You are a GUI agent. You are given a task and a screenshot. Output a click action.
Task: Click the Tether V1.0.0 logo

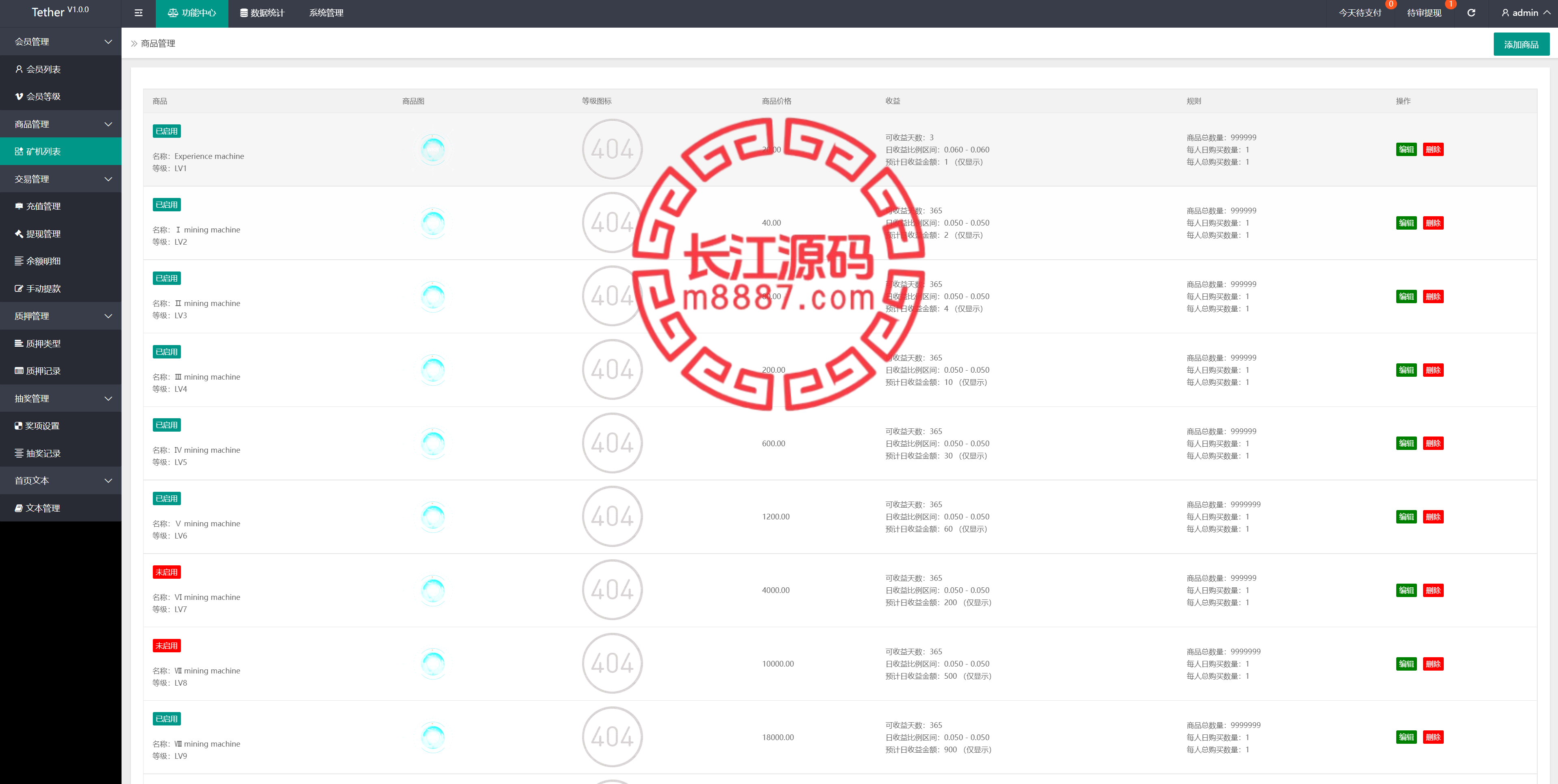pos(60,11)
